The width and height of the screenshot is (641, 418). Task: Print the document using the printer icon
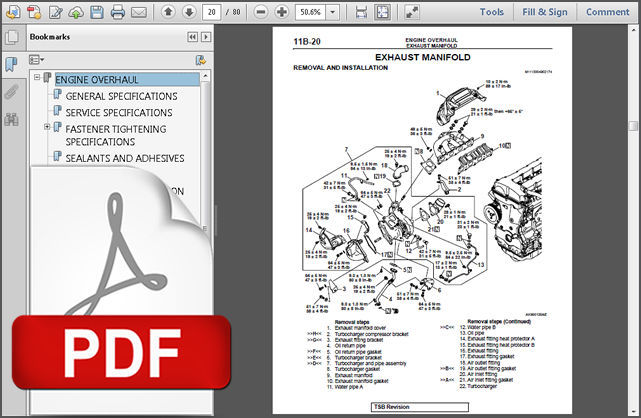point(118,12)
